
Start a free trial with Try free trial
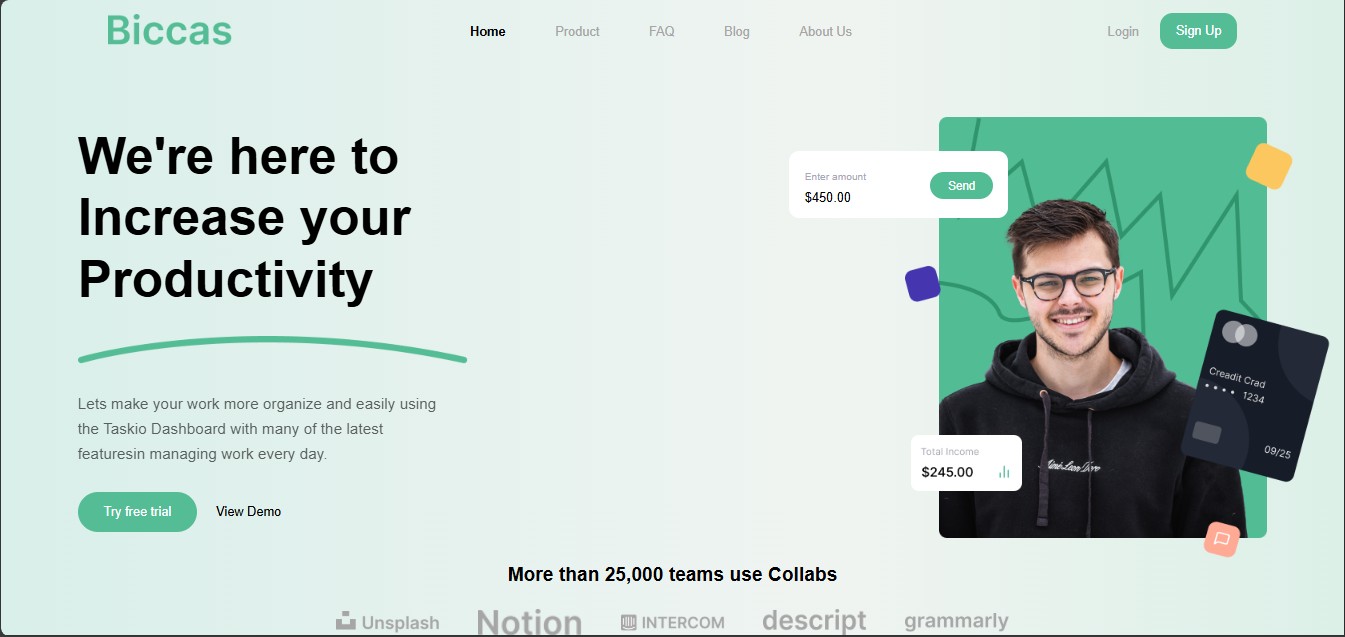137,511
